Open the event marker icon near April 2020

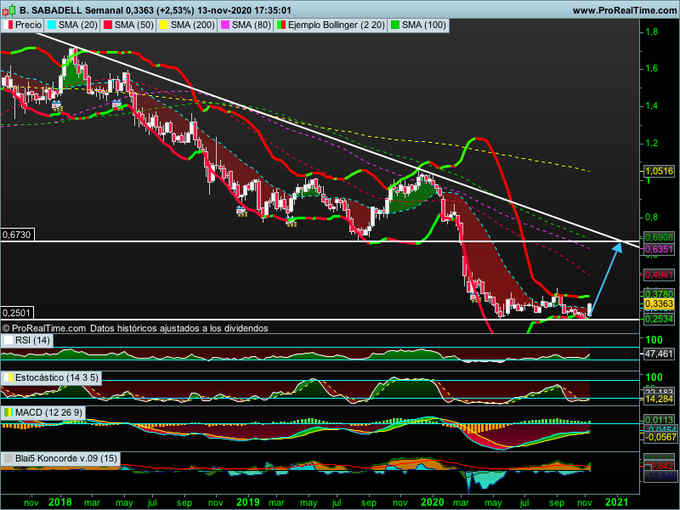point(475,298)
